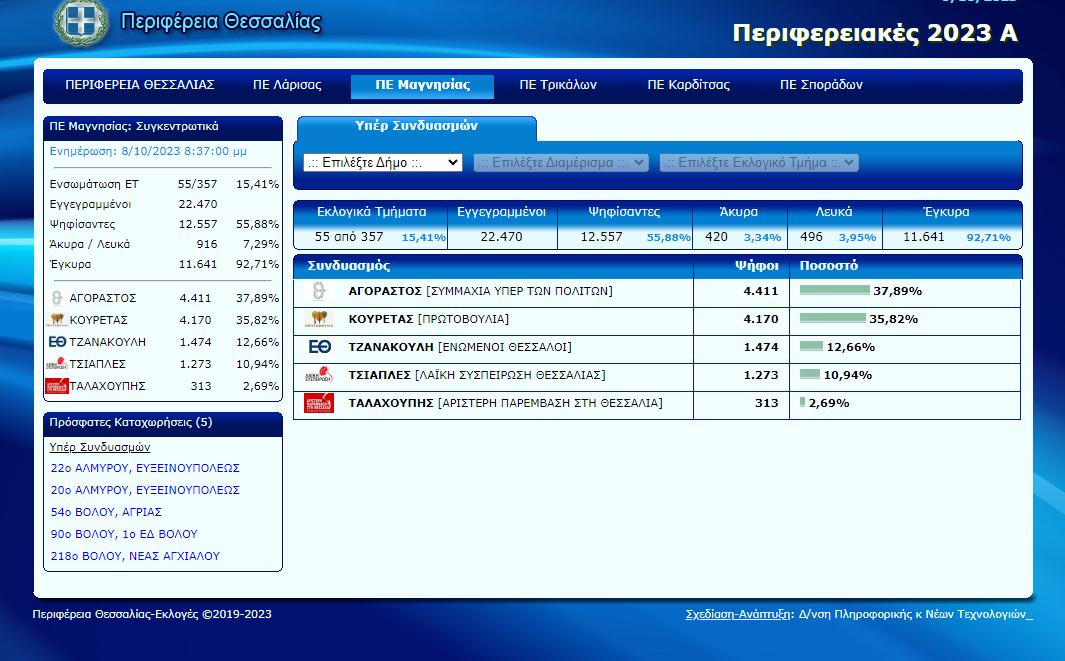The width and height of the screenshot is (1065, 661).
Task: Open 54ο ΒΟΛΟΥ, ΑΓΡΙΑΣ recent entry
Action: 106,512
